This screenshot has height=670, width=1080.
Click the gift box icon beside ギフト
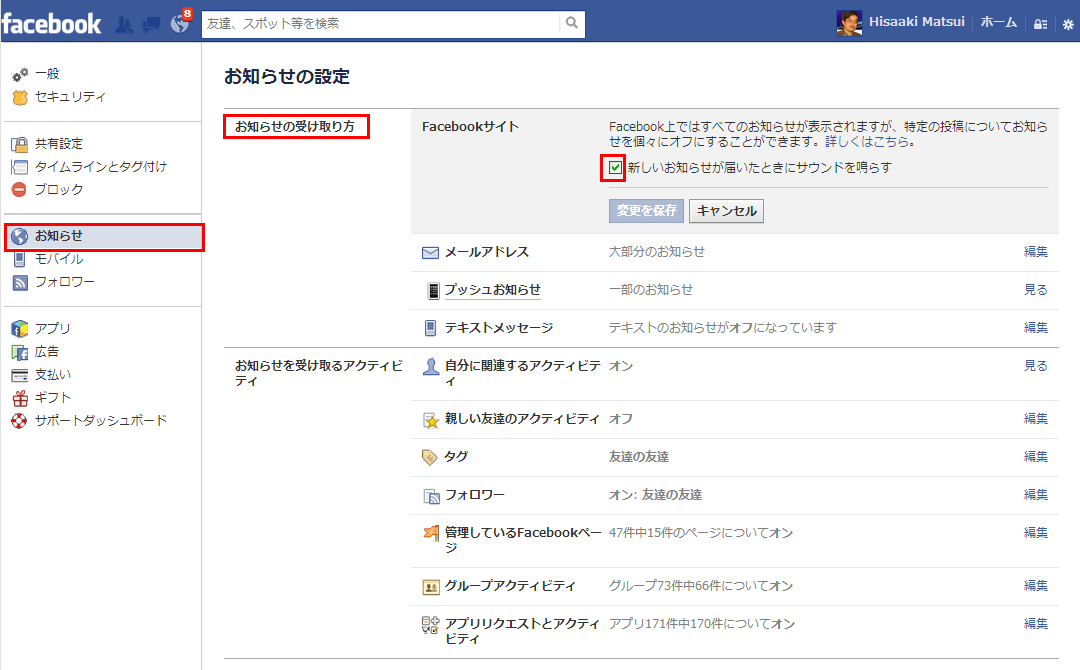coord(20,398)
